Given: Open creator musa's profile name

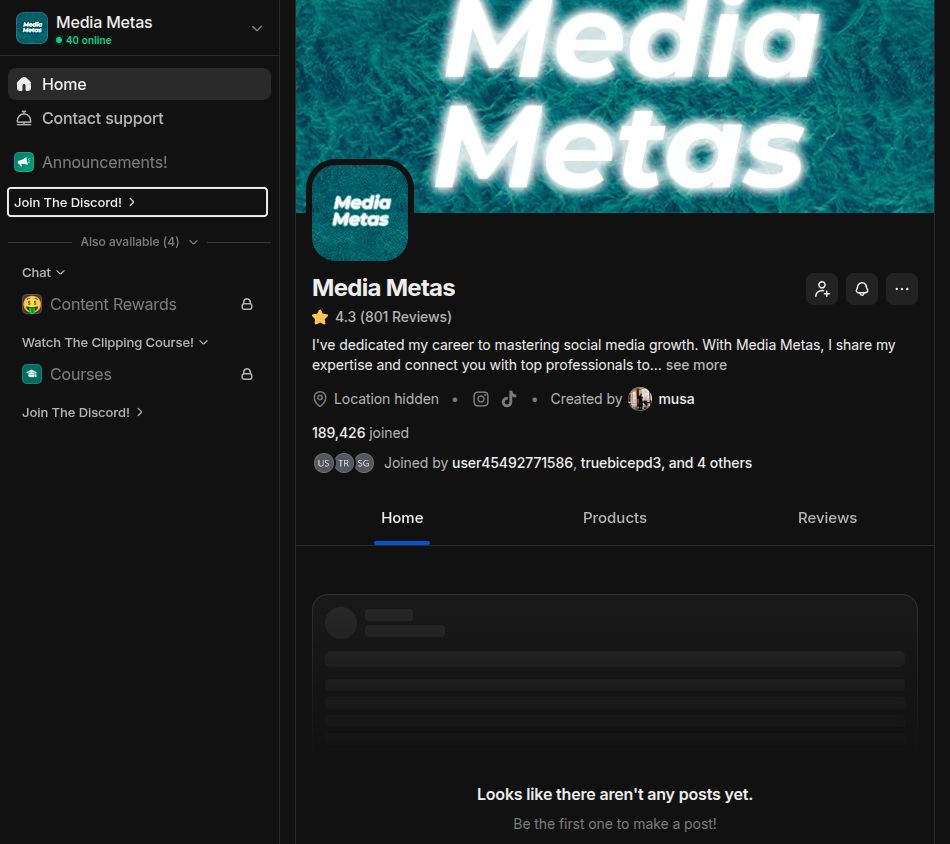Looking at the screenshot, I should pos(676,399).
